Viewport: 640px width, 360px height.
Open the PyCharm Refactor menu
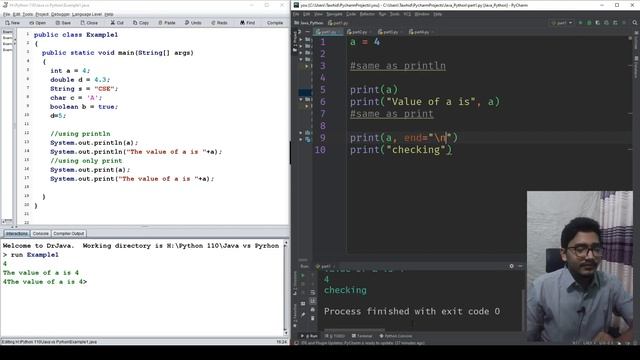tap(367, 14)
